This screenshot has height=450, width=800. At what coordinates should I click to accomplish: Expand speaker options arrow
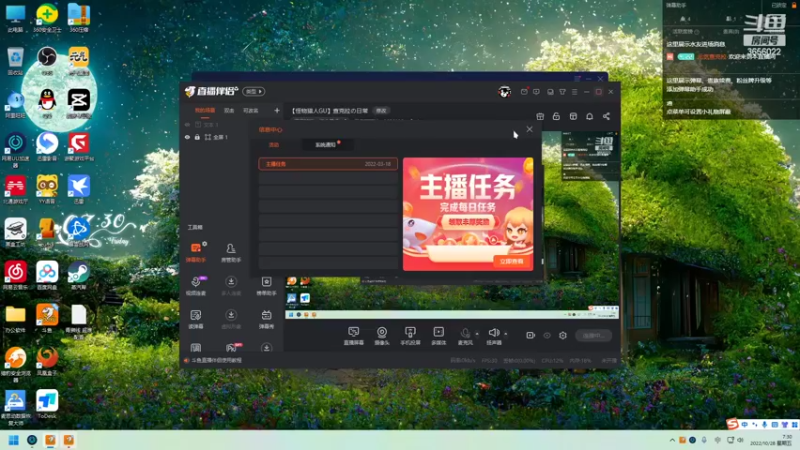(x=506, y=334)
